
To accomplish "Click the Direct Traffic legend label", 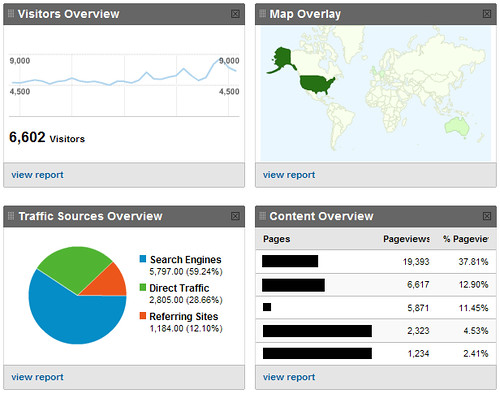I will click(179, 288).
